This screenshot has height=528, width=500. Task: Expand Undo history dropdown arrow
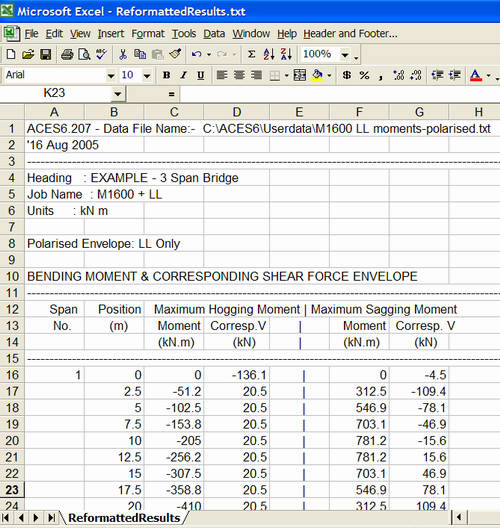pyautogui.click(x=209, y=54)
